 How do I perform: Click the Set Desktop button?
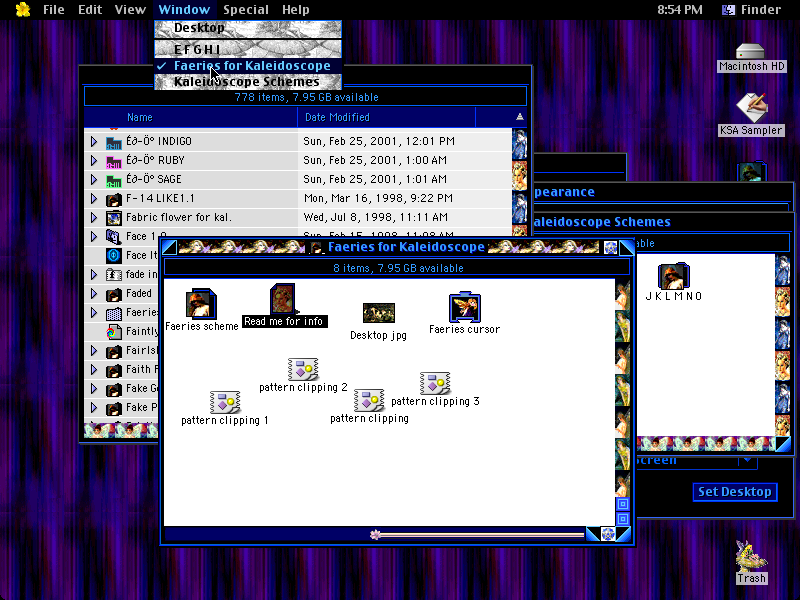tap(735, 492)
